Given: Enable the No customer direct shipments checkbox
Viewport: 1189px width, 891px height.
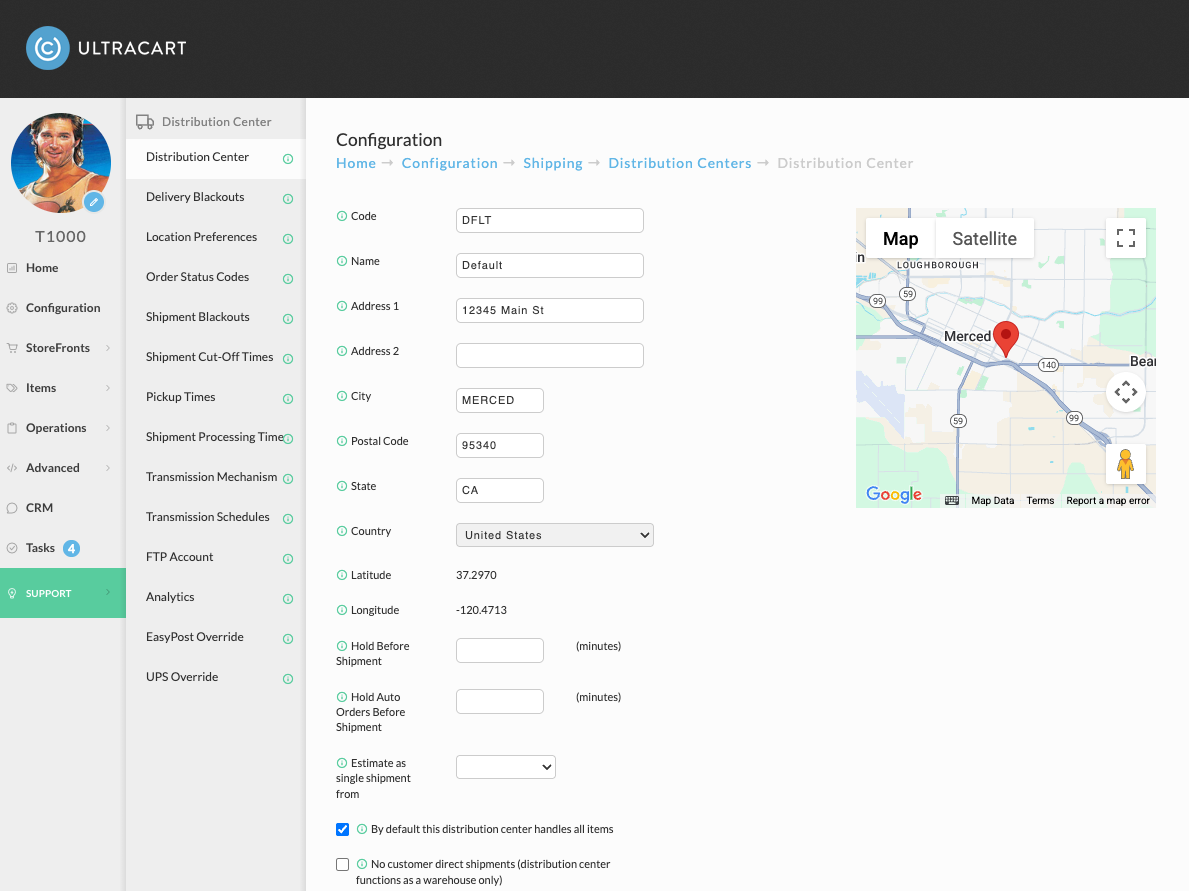Looking at the screenshot, I should pyautogui.click(x=343, y=864).
